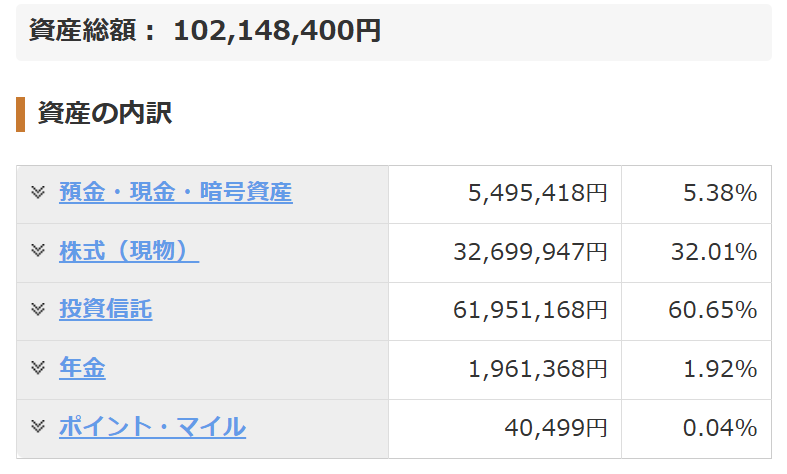Open the 預金・現金・暗号資産 link
Screen dimensions: 787x474
tap(176, 192)
